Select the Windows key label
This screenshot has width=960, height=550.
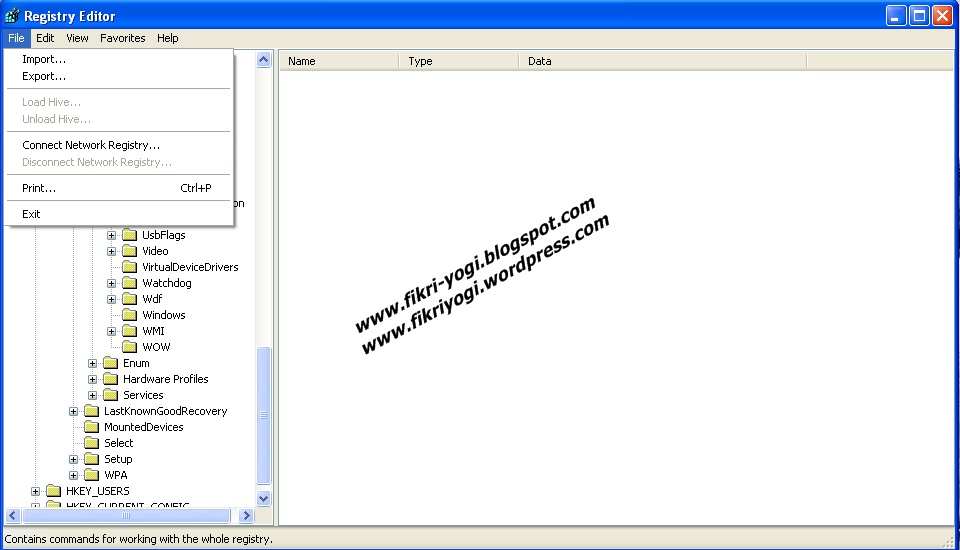pyautogui.click(x=163, y=315)
